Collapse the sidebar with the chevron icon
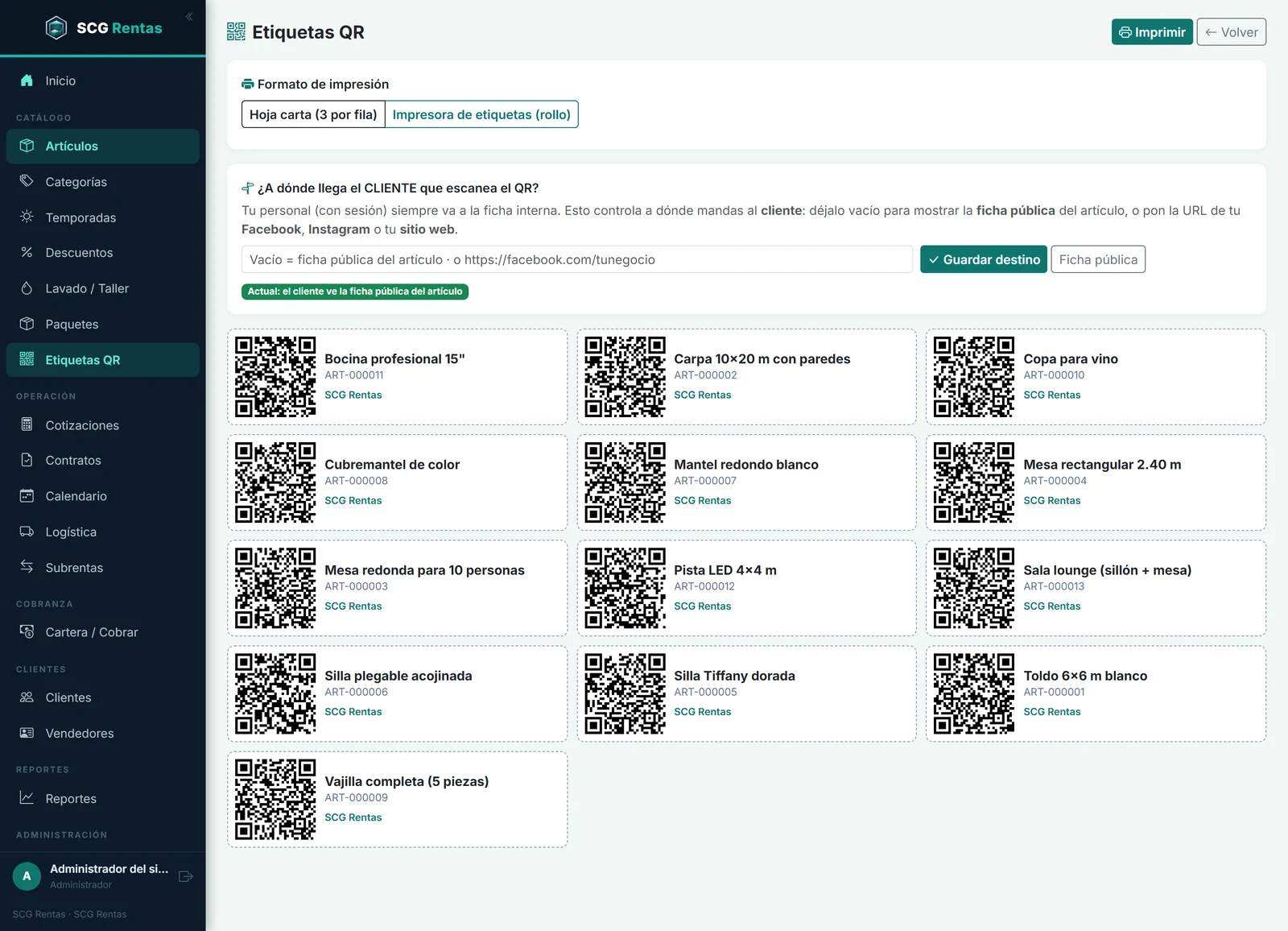Screen dimensions: 1288x931 pyautogui.click(x=189, y=16)
